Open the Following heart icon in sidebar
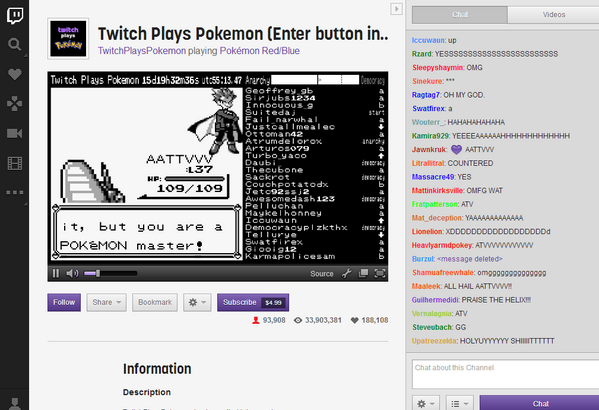Screen dimensions: 599x410 point(15,74)
